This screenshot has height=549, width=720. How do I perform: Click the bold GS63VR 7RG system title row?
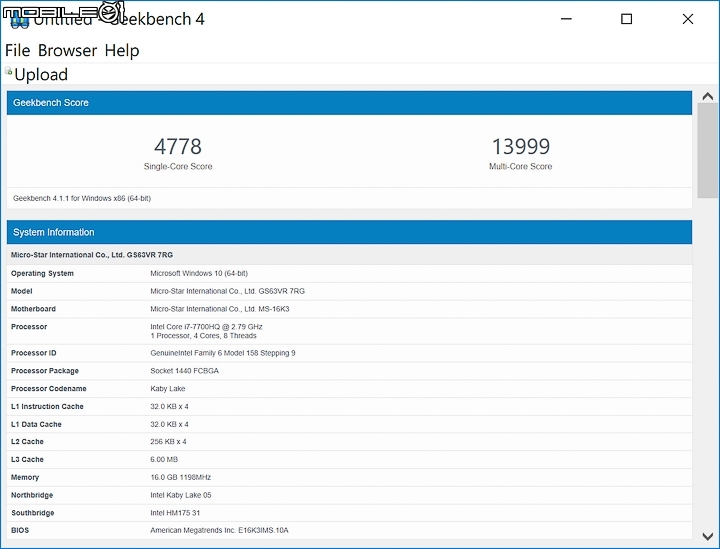(x=349, y=255)
